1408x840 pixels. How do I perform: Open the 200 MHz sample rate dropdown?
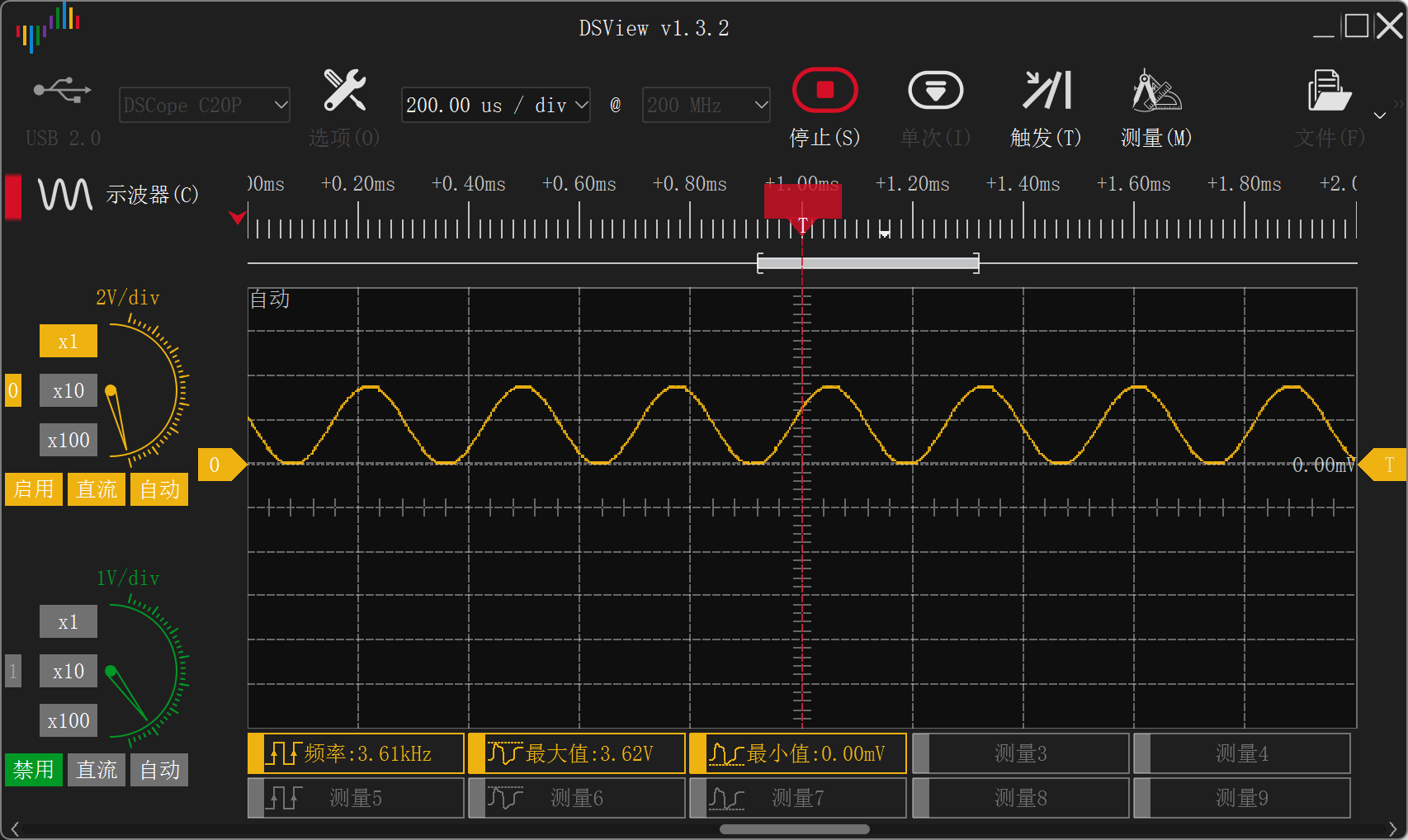tap(706, 105)
